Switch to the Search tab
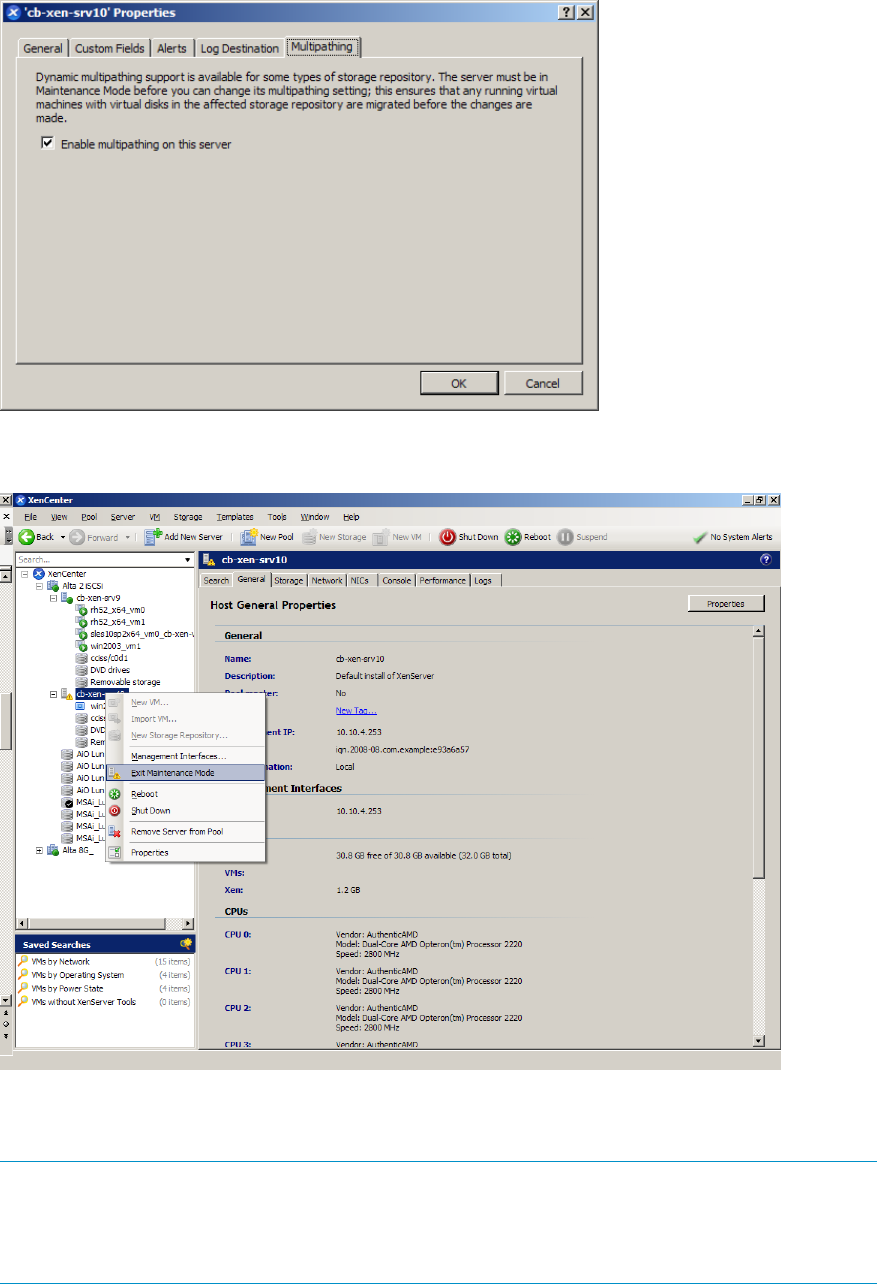877x1284 pixels. (217, 580)
